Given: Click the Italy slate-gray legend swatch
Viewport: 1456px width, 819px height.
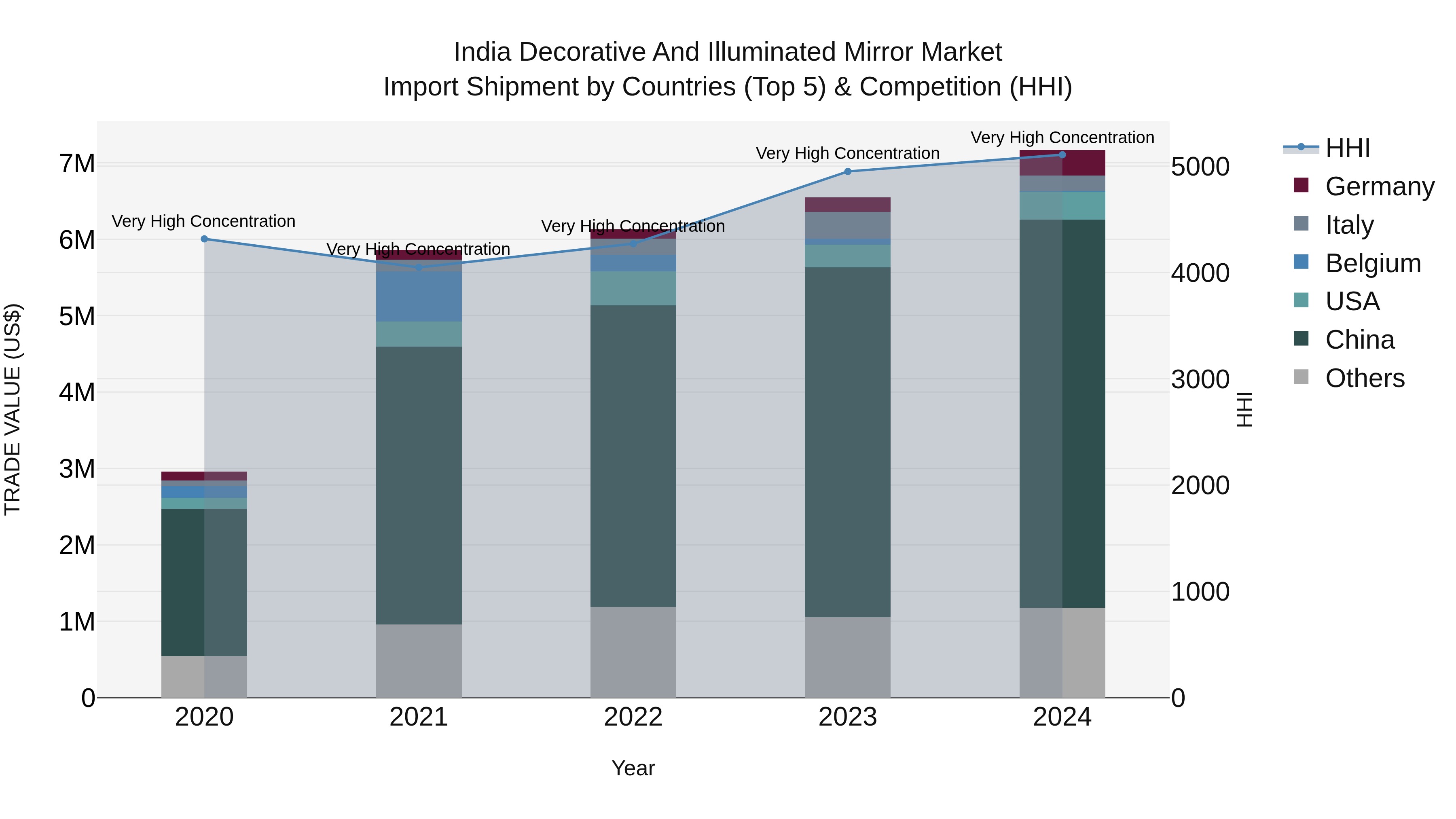Looking at the screenshot, I should click(x=1301, y=223).
